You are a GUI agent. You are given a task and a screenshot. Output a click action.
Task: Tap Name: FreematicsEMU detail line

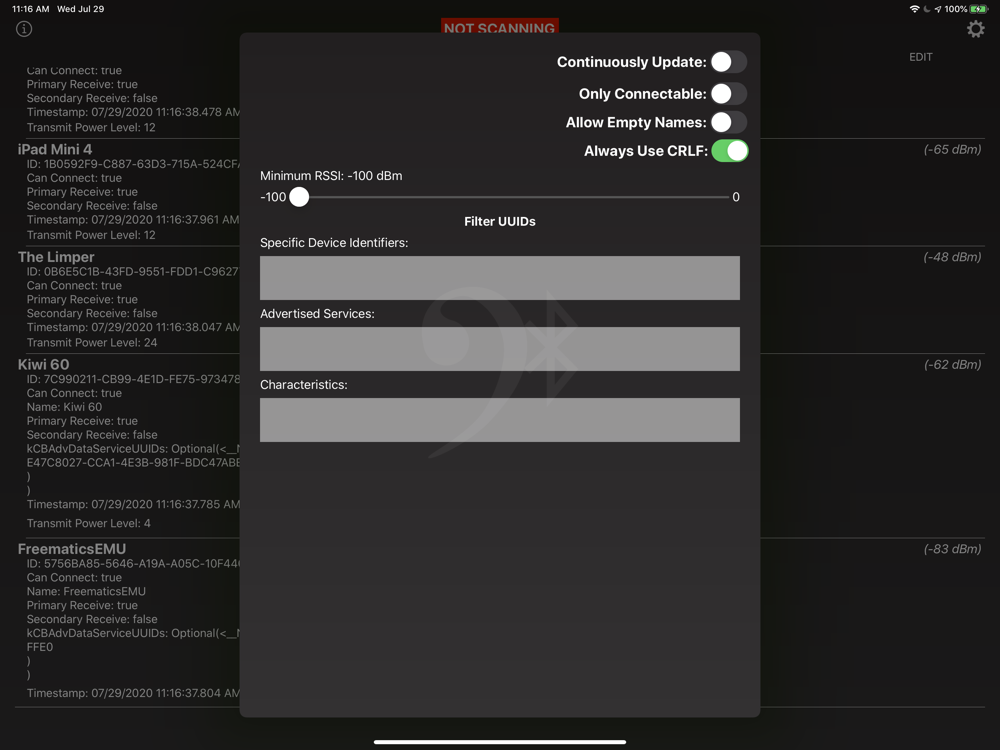86,591
